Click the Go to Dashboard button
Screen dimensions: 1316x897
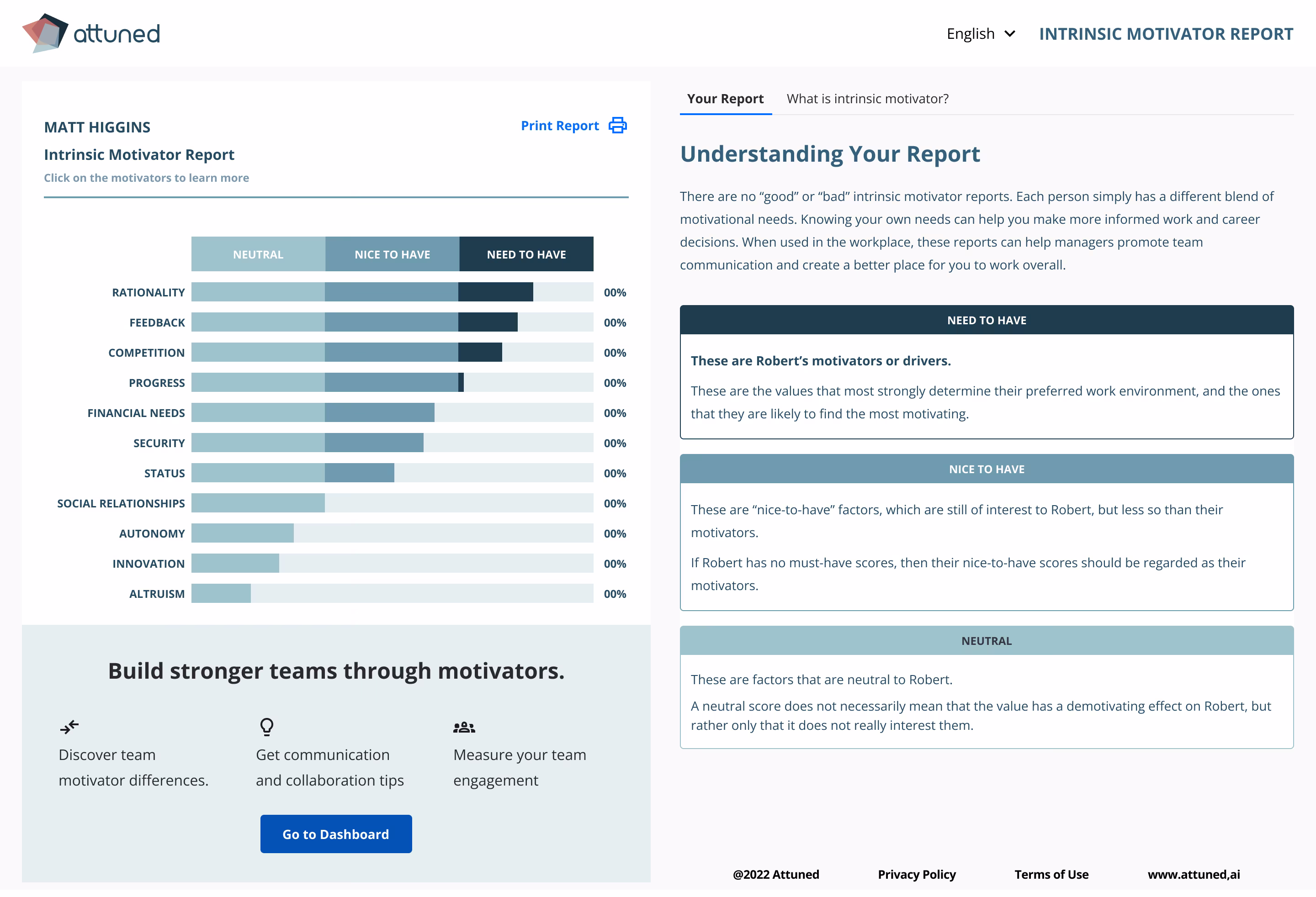(336, 834)
